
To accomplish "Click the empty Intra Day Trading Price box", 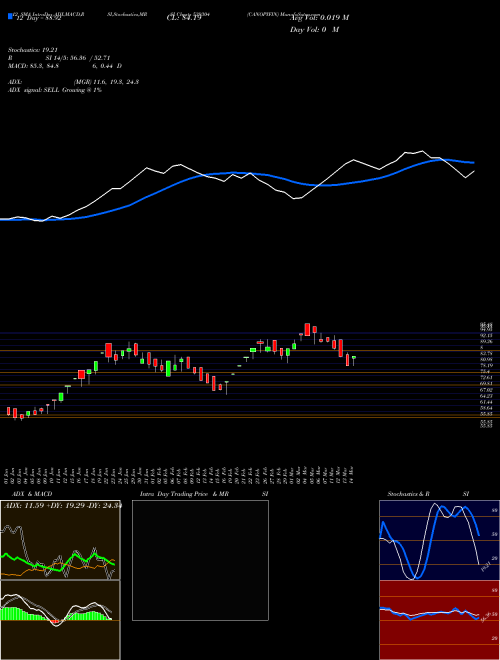I will 200,560.
